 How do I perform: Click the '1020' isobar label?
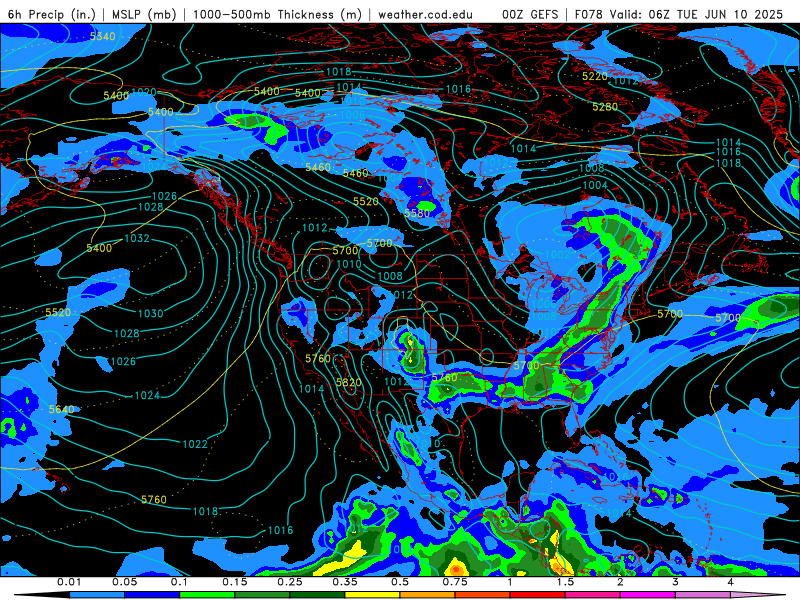click(x=144, y=92)
